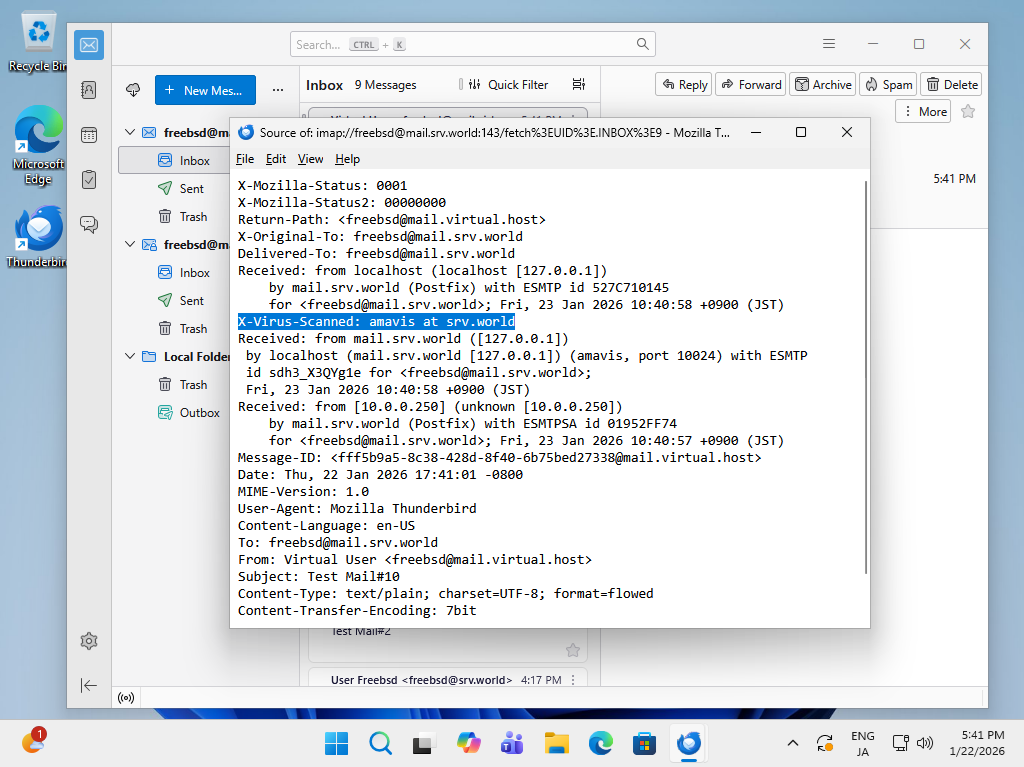Image resolution: width=1024 pixels, height=767 pixels.
Task: Open the Tasks space icon
Action: tap(89, 180)
